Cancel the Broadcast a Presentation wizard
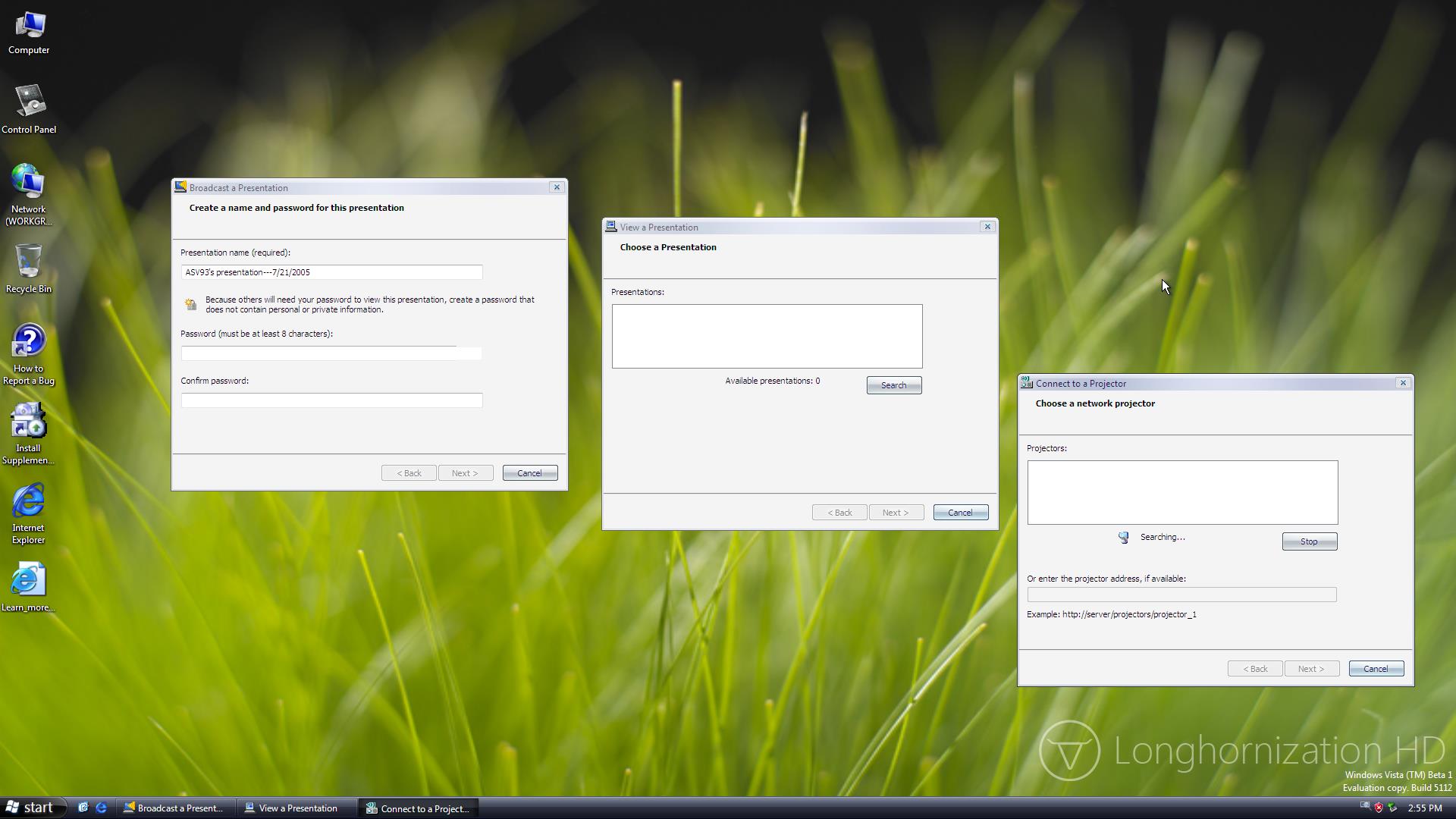1456x819 pixels. 529,473
